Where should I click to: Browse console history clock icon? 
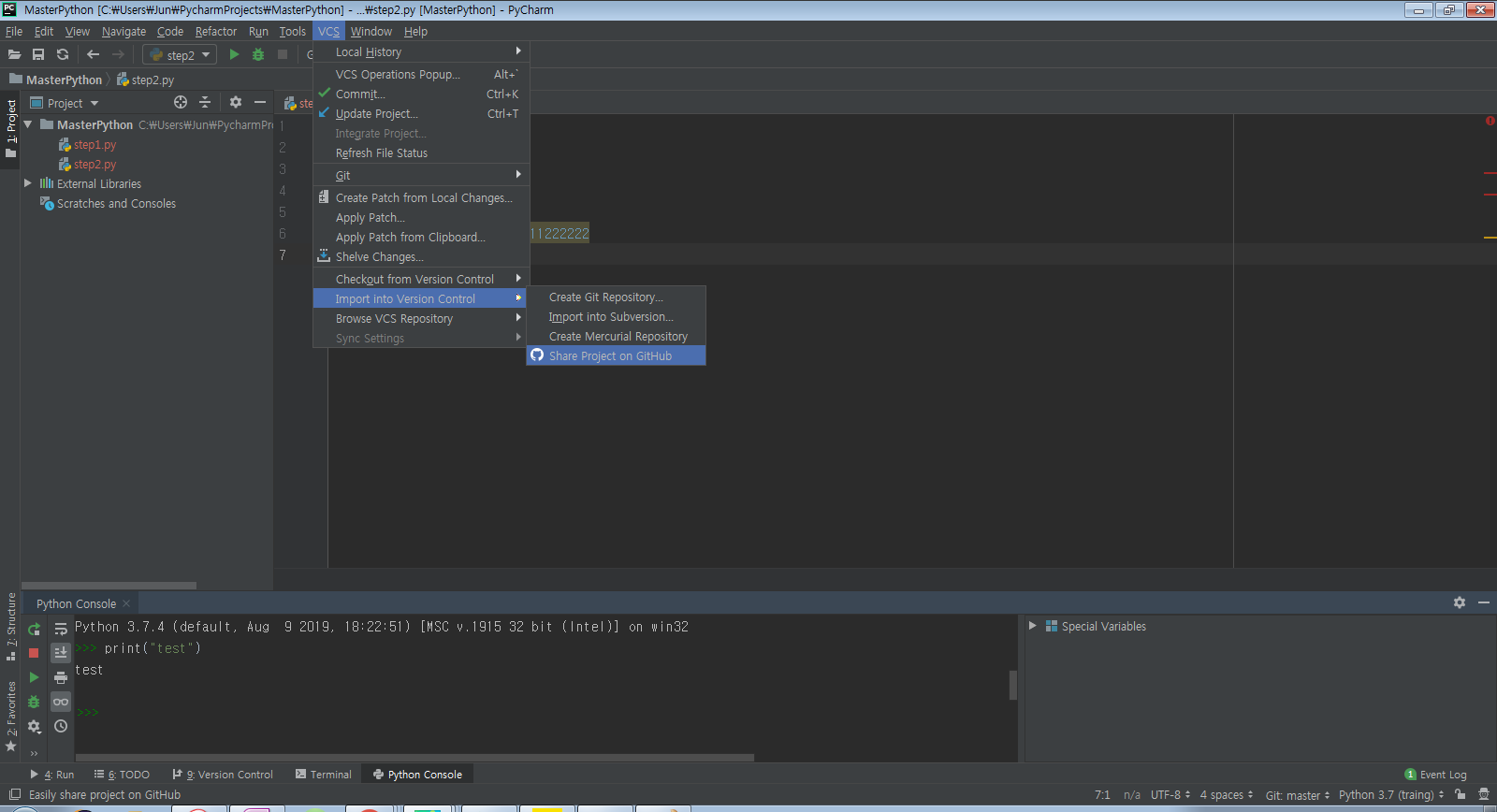pos(61,726)
